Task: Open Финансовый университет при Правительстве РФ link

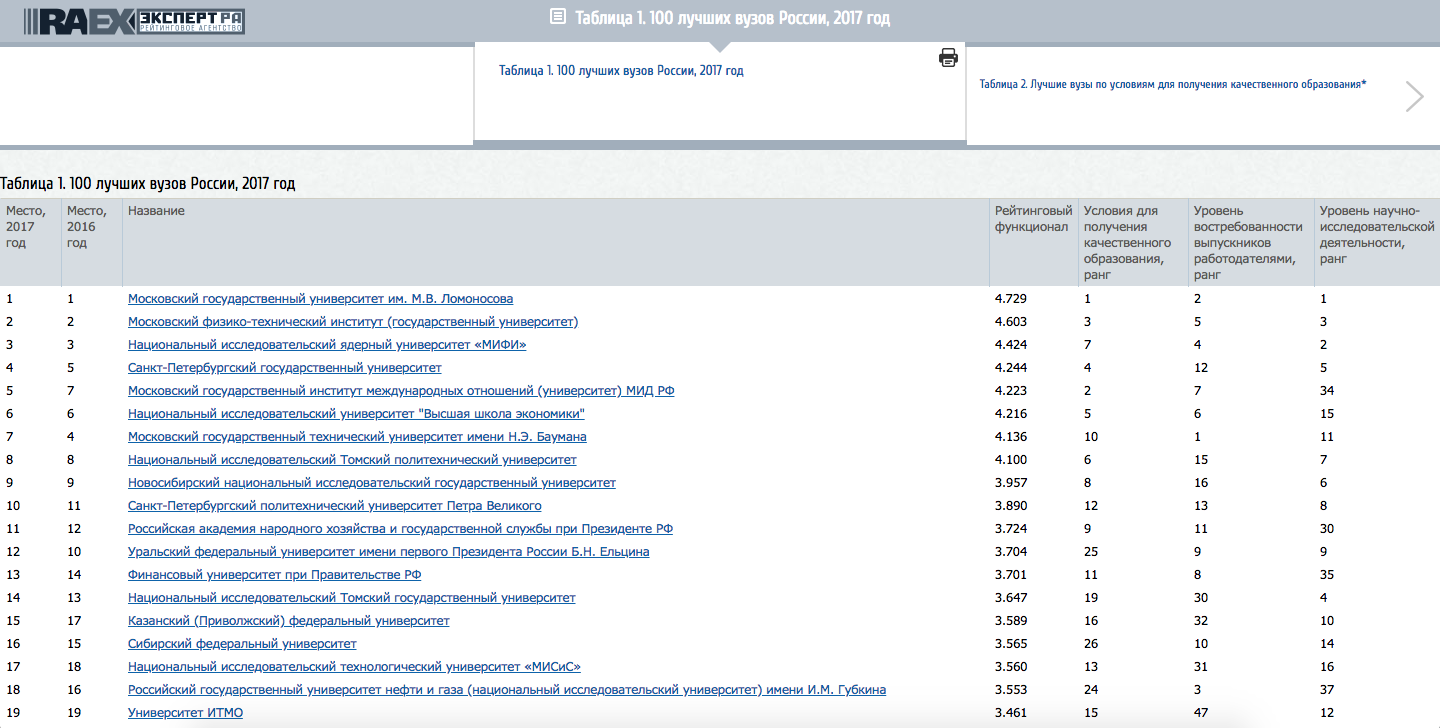Action: pyautogui.click(x=274, y=575)
